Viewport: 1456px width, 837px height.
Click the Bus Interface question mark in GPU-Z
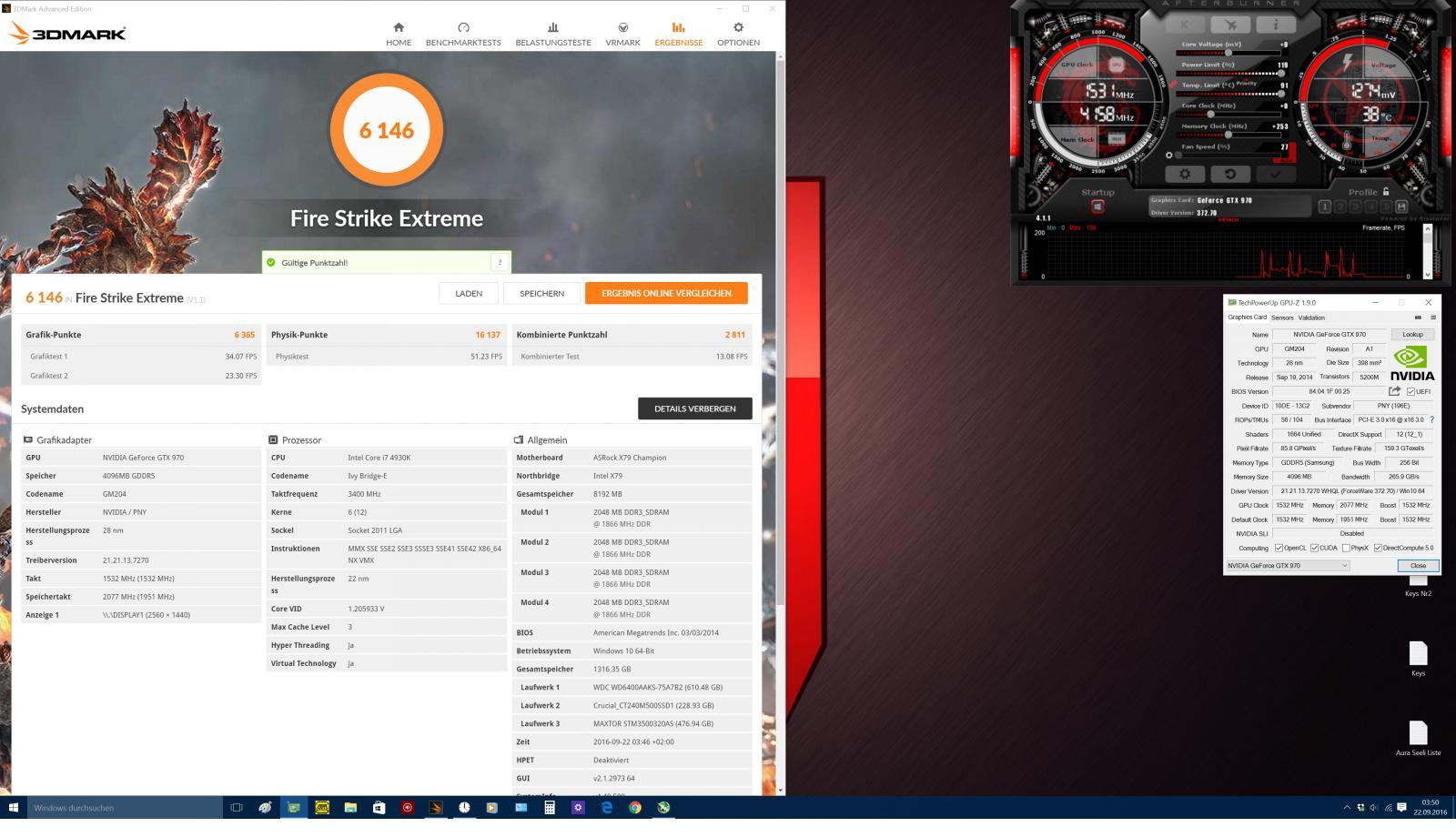pos(1431,419)
